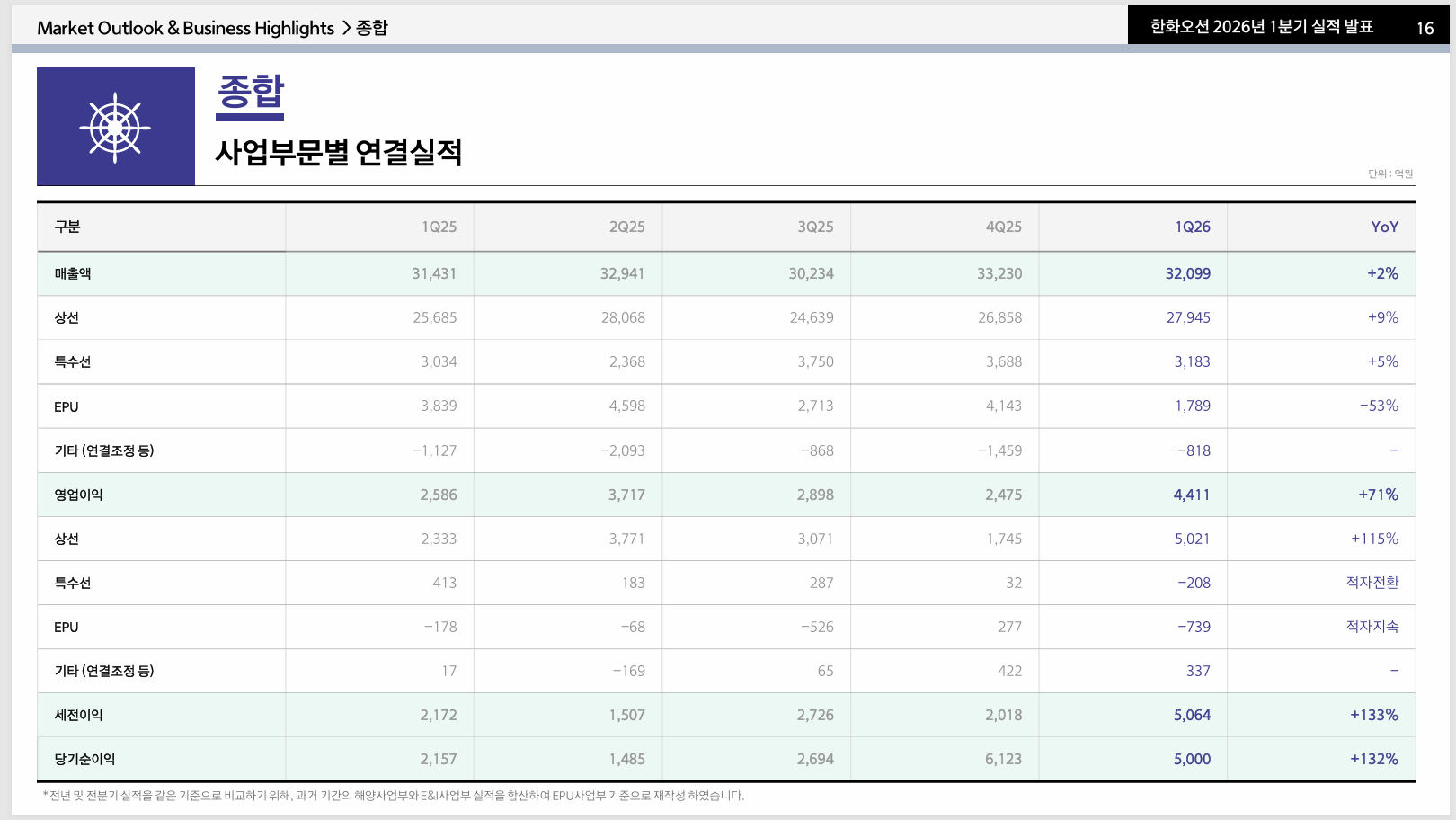This screenshot has height=820, width=1456.
Task: Click the 적자지속 cell
Action: (1372, 627)
